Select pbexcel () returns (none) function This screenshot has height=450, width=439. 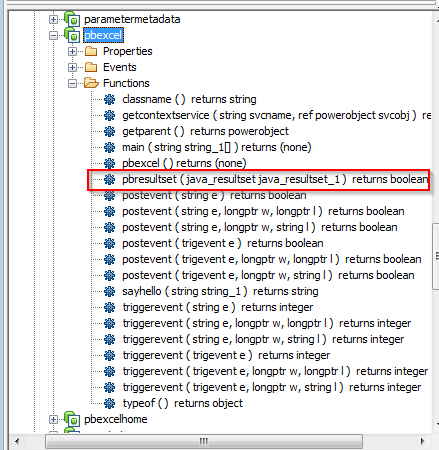(184, 163)
